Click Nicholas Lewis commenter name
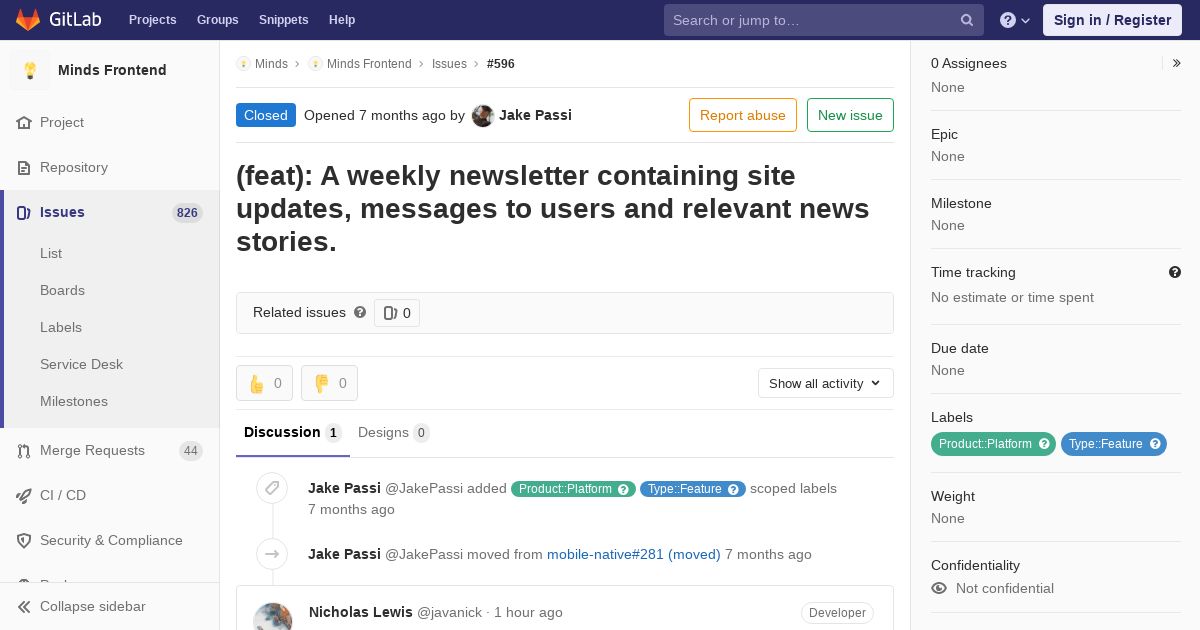The height and width of the screenshot is (630, 1200). point(361,612)
